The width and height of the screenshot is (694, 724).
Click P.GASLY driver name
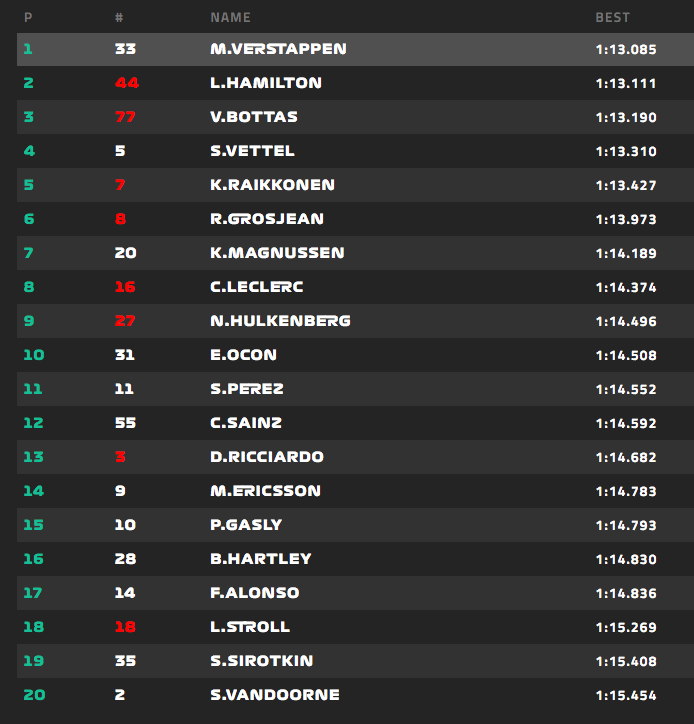tap(246, 525)
